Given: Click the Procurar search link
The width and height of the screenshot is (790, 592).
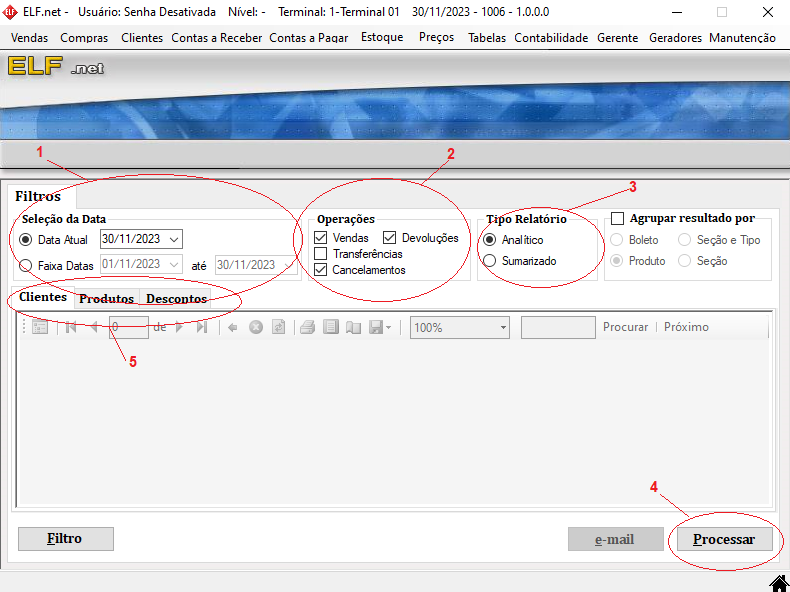Looking at the screenshot, I should pos(626,327).
